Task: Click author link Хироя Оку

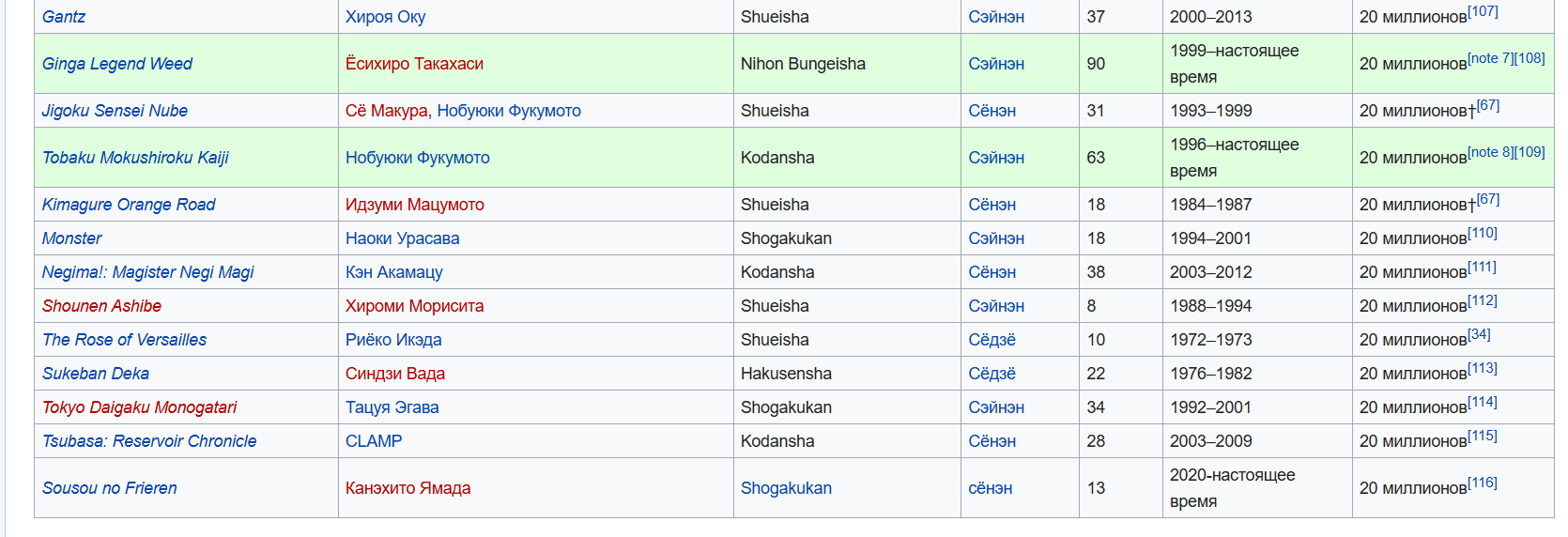Action: (385, 17)
